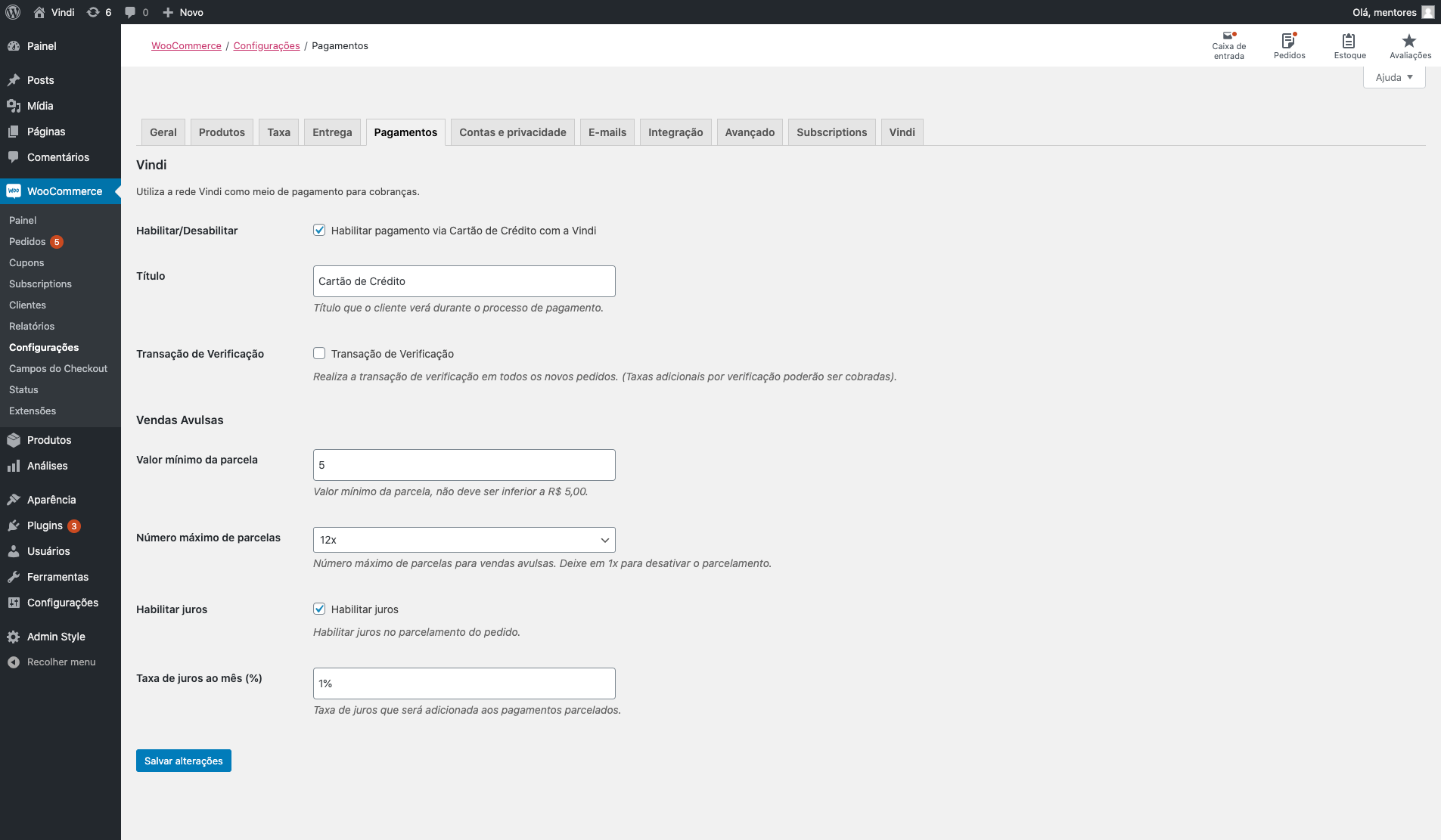
Task: Click the Ferramentas wrench icon
Action: tap(14, 577)
